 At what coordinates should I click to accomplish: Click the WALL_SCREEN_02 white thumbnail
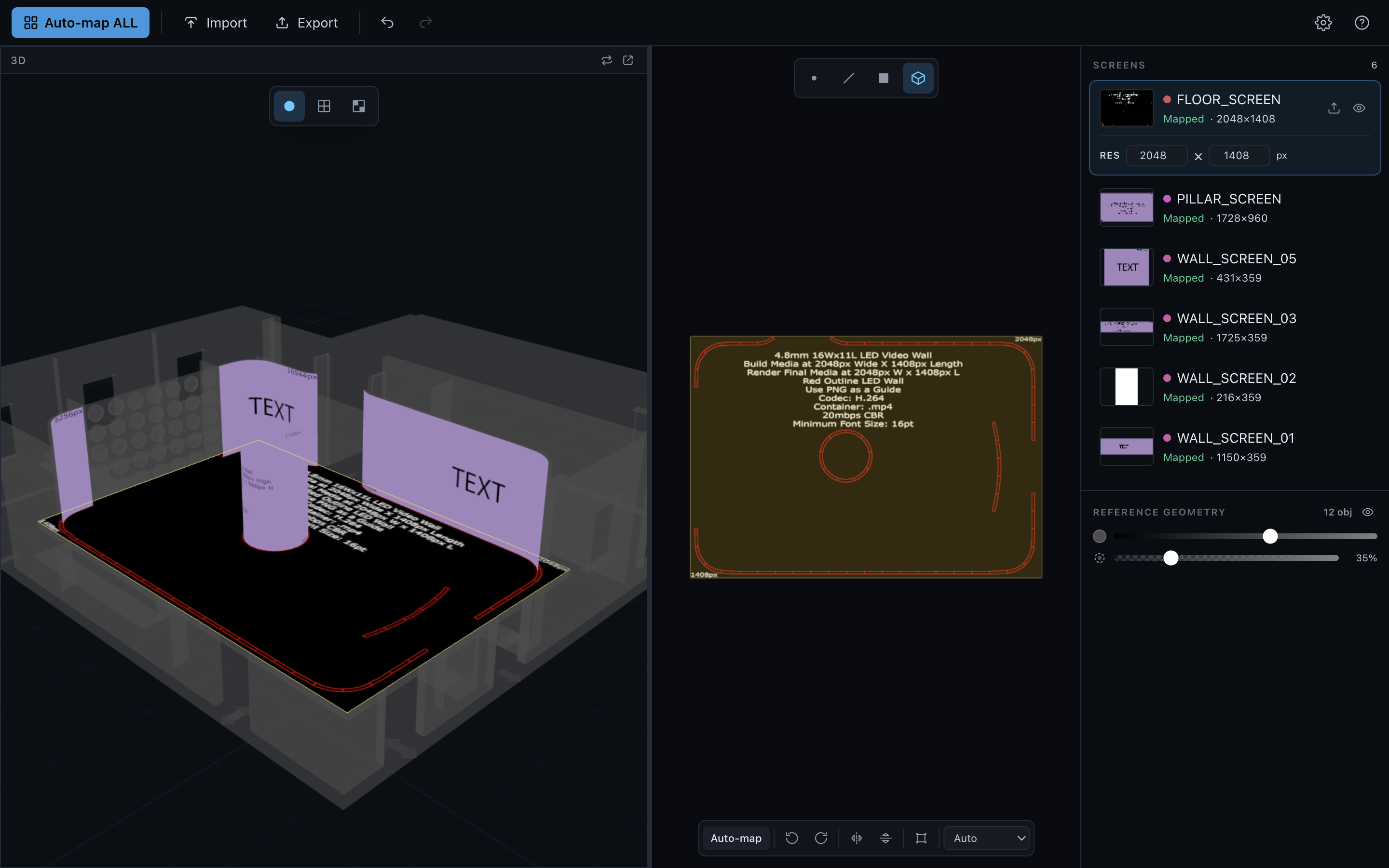point(1126,386)
